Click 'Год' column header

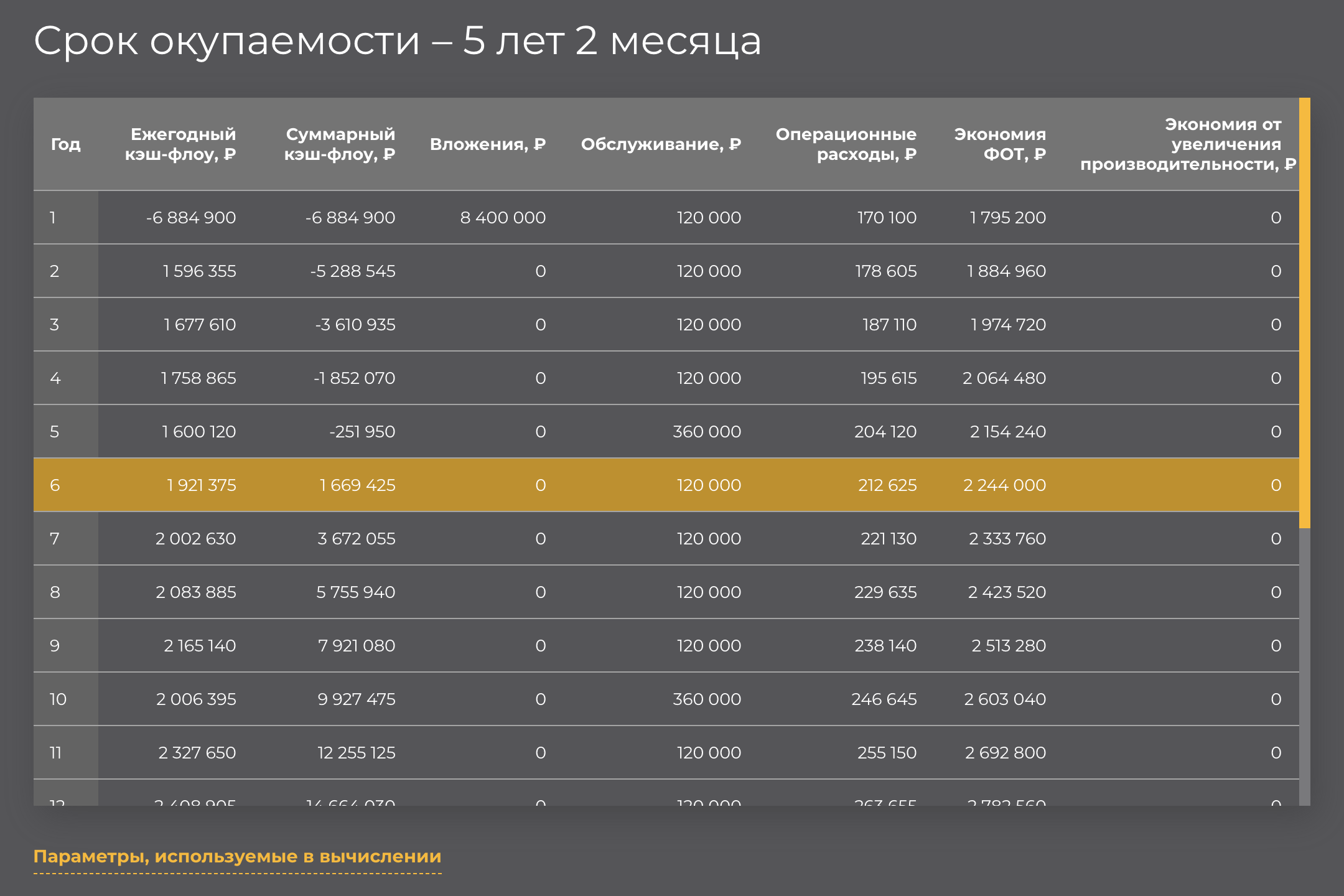[x=65, y=144]
